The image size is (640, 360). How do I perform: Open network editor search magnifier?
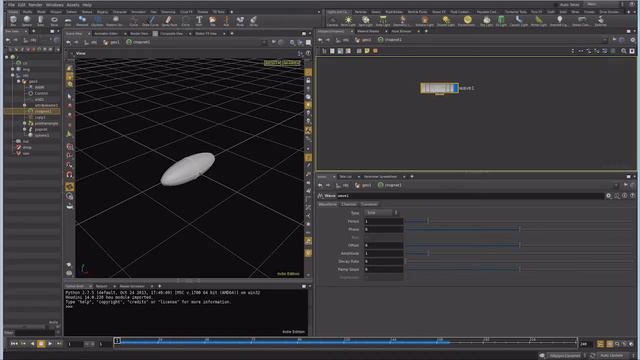[x=624, y=51]
